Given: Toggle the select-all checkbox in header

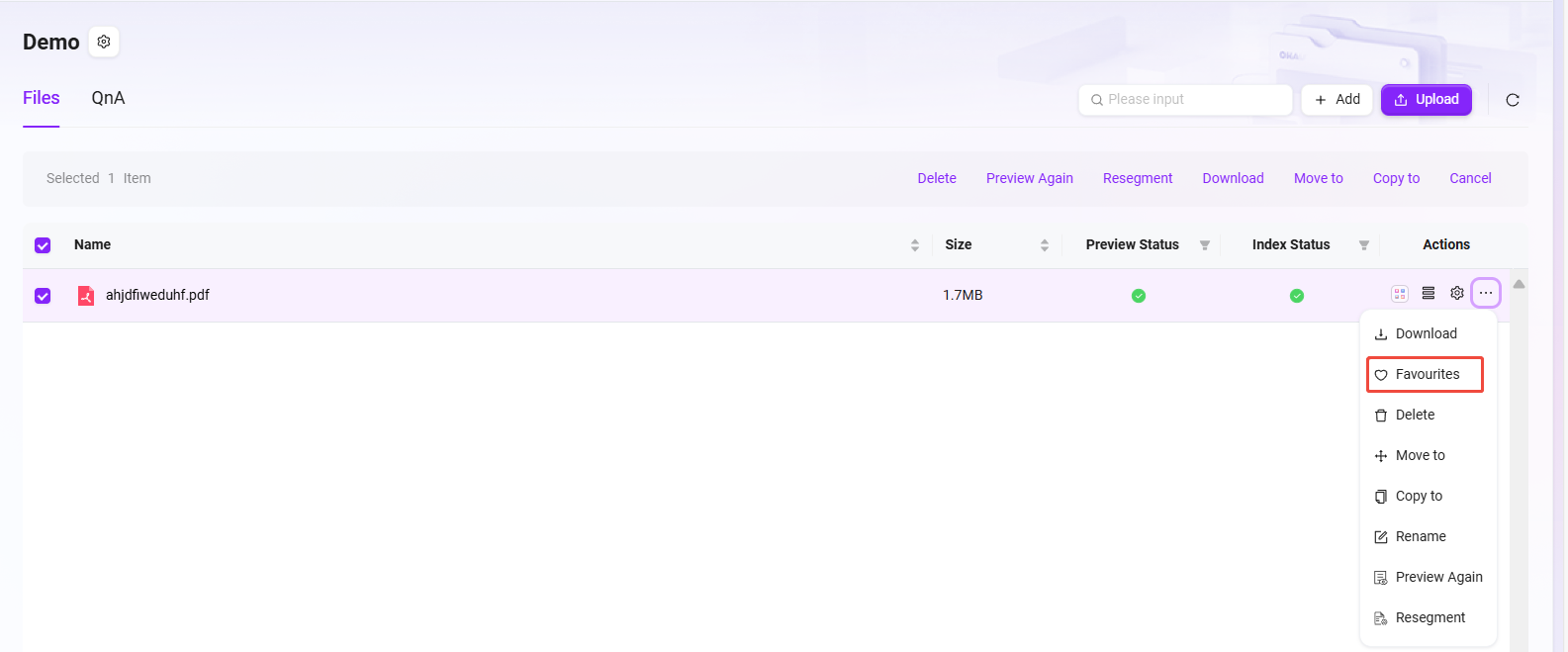Looking at the screenshot, I should [43, 245].
